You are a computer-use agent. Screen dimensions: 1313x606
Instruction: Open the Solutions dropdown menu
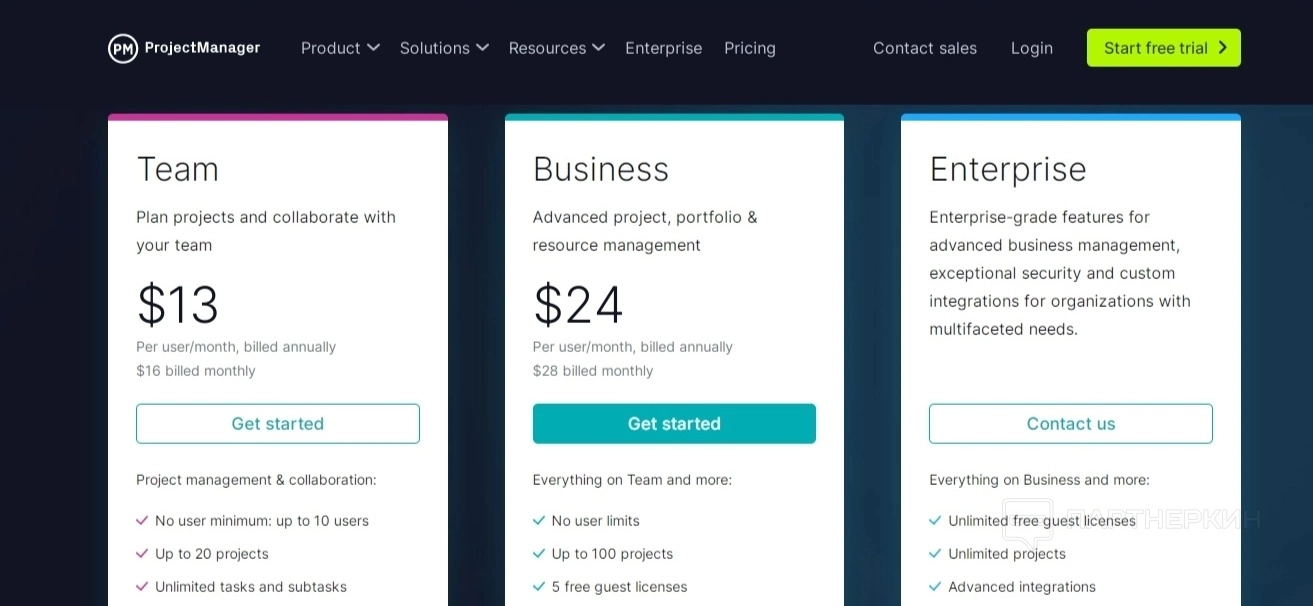click(444, 48)
